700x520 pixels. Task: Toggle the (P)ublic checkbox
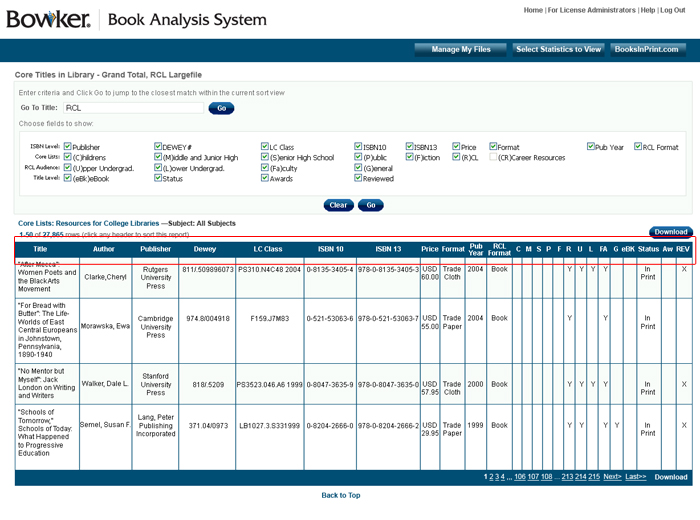(358, 157)
